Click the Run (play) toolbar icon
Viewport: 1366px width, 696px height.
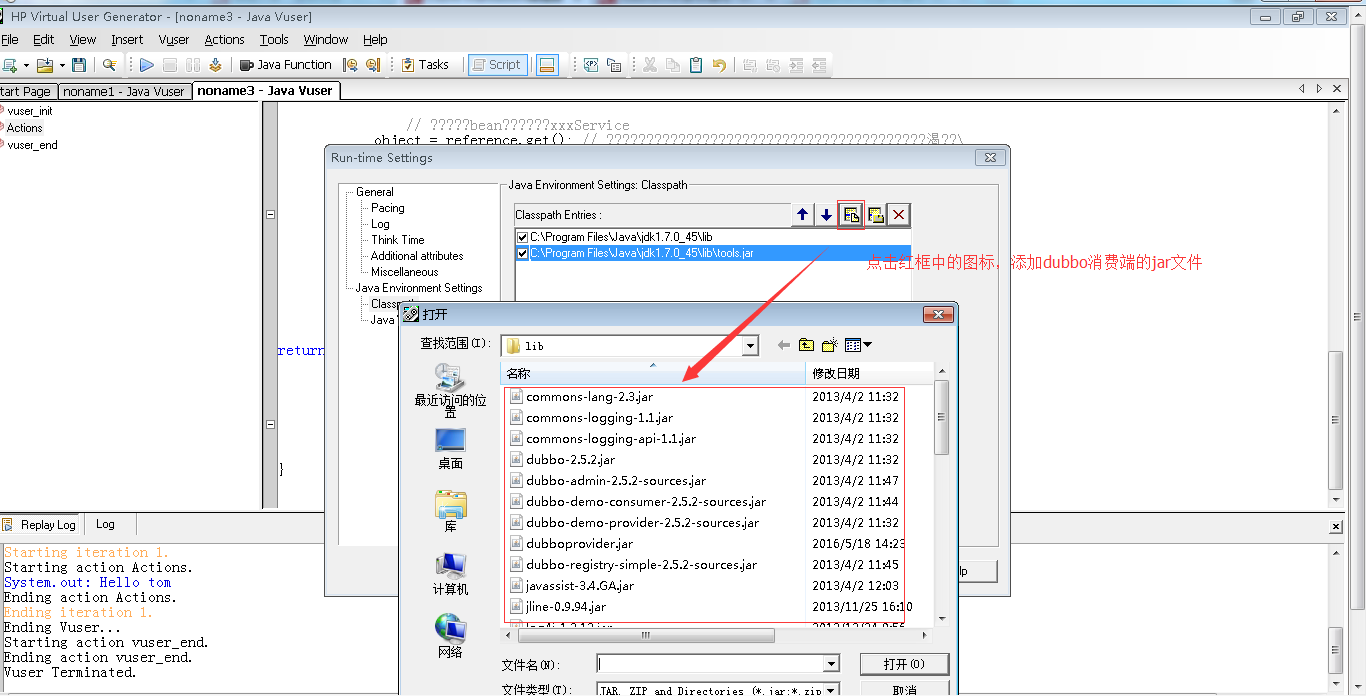(x=147, y=65)
